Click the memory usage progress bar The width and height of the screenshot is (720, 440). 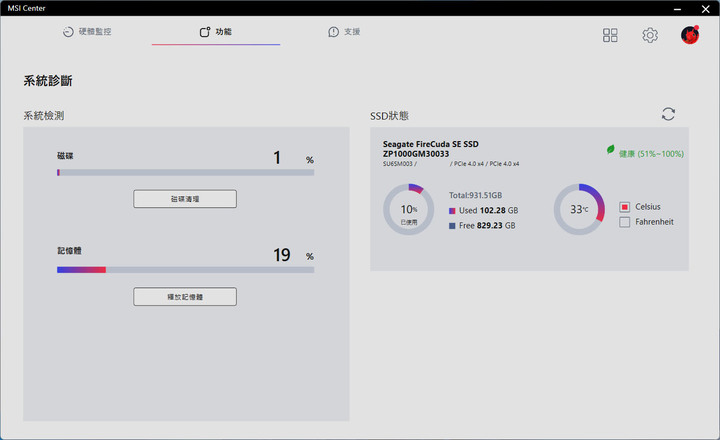click(186, 270)
